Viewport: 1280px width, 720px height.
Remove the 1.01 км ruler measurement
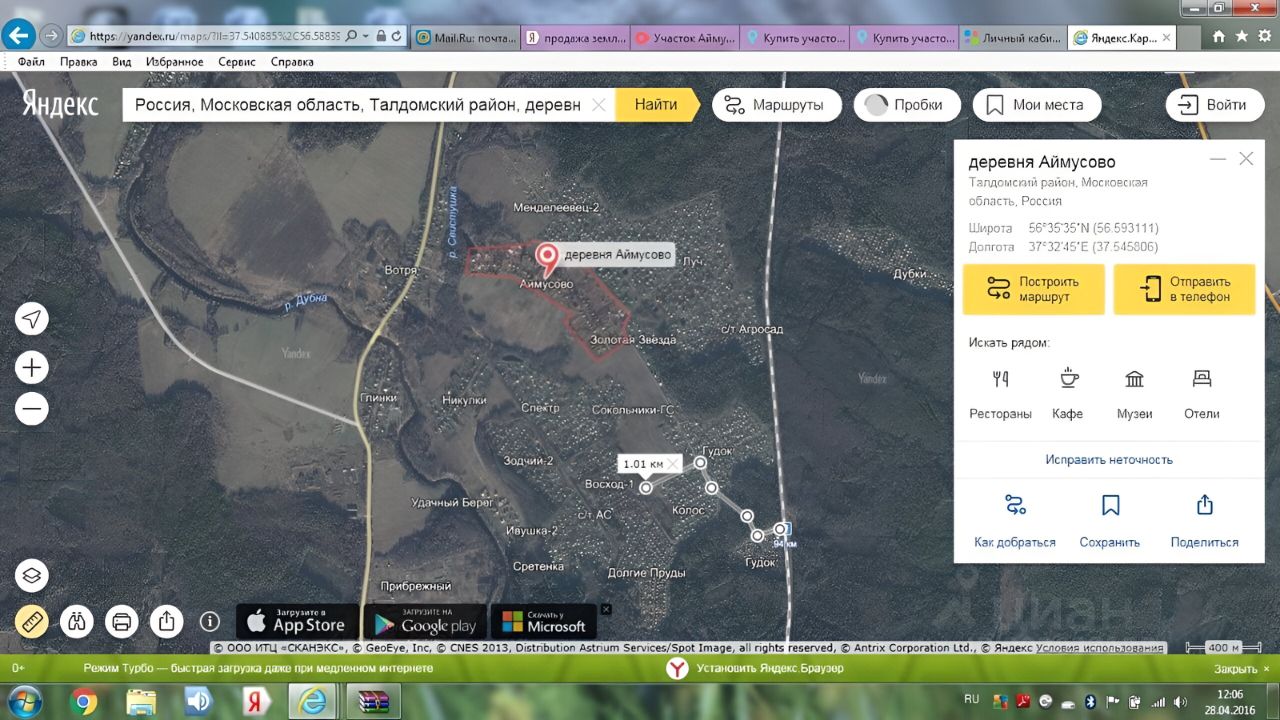(673, 464)
